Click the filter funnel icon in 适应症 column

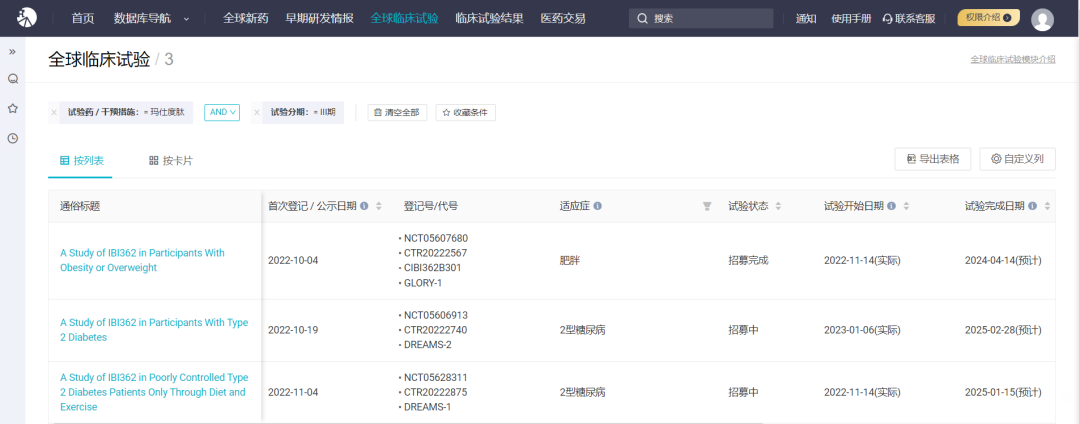pos(707,206)
